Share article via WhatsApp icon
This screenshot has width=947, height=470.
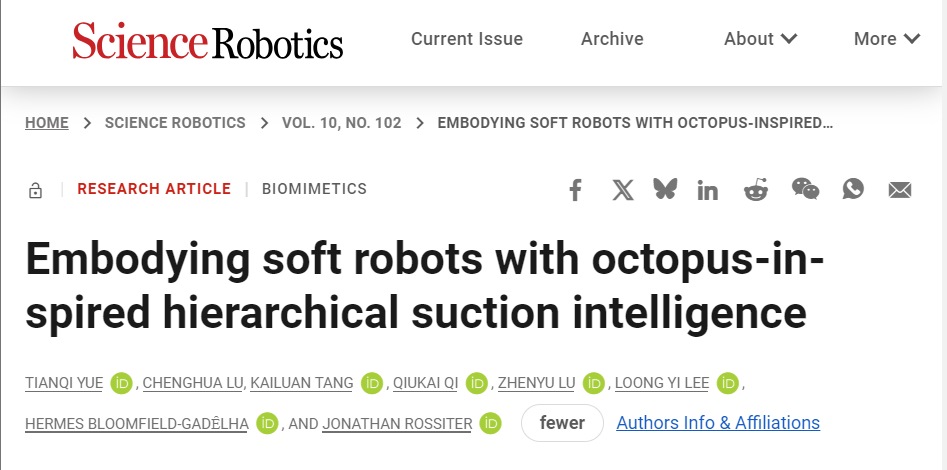[x=853, y=189]
